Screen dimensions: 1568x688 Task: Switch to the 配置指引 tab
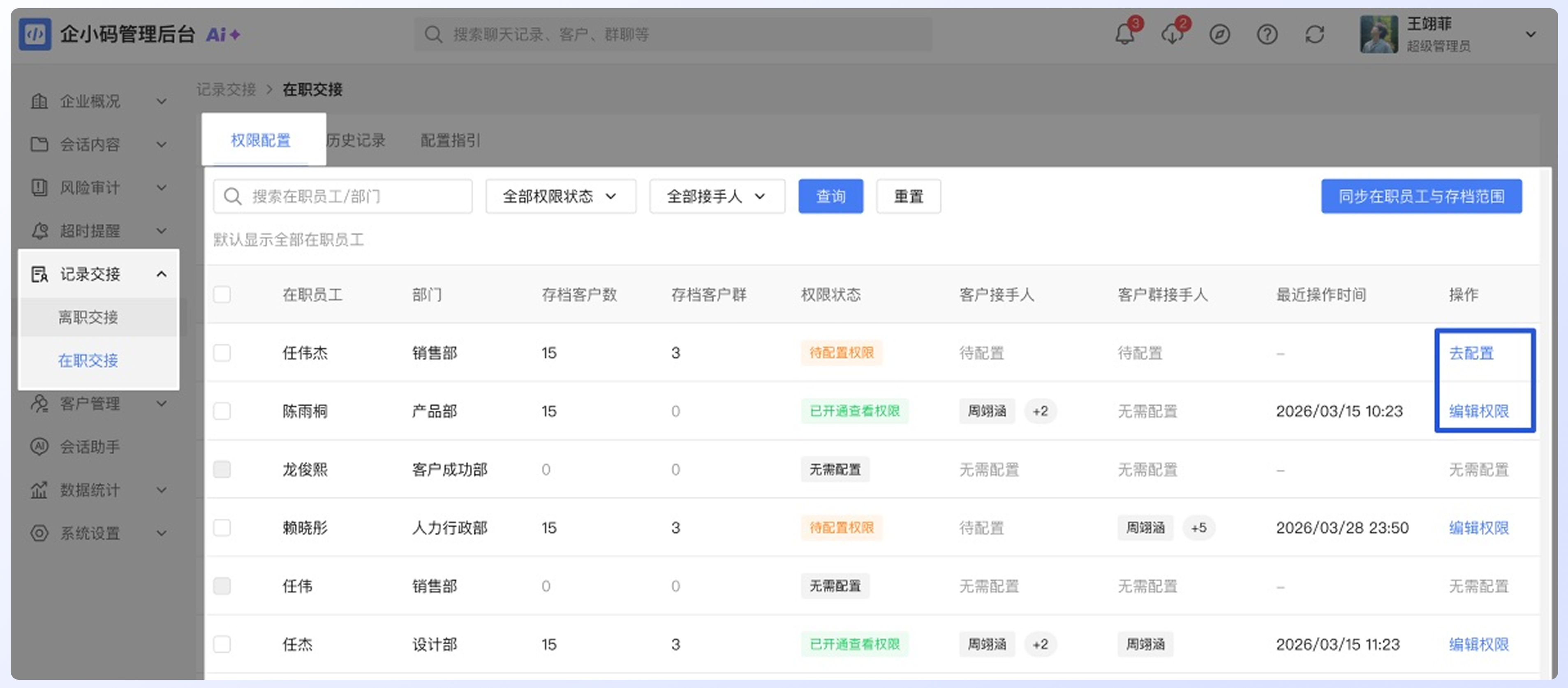pyautogui.click(x=451, y=141)
